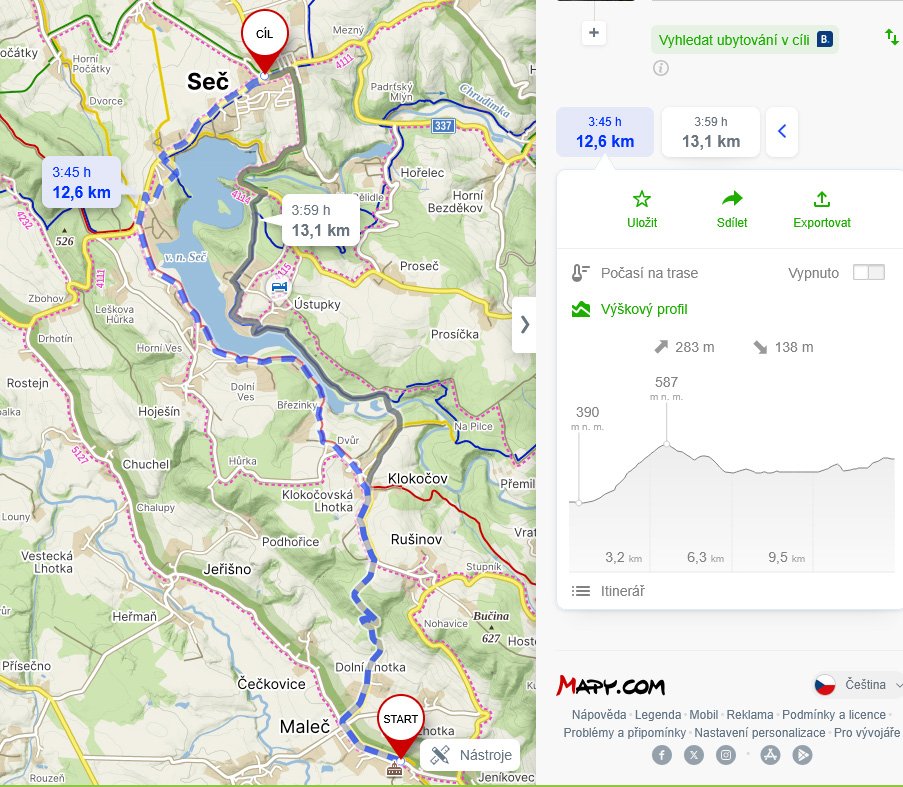Click Vyhledat ubytování v cíli button
Viewport: 903px width, 787px height.
click(x=744, y=40)
